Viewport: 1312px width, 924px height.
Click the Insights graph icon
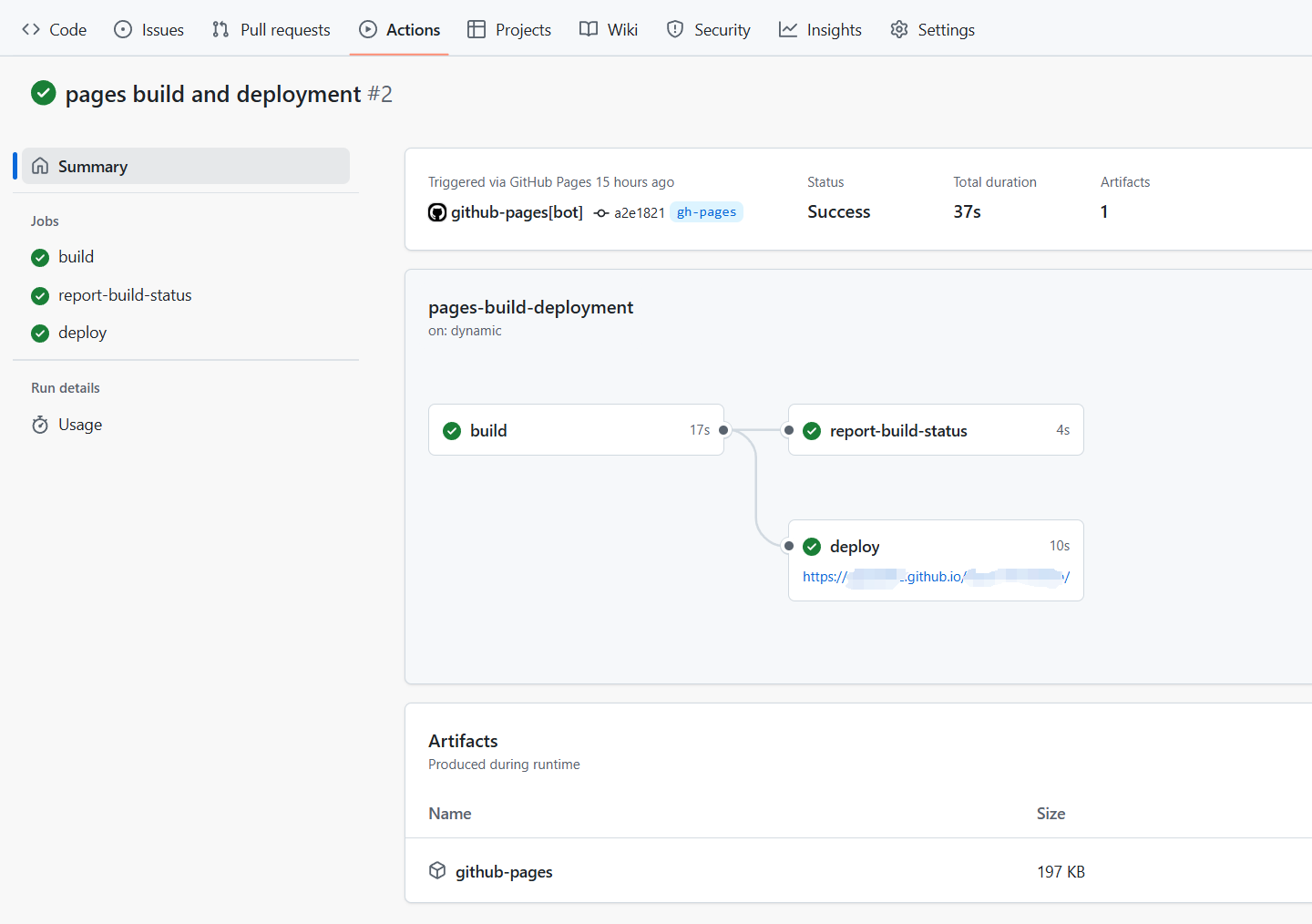click(x=788, y=29)
